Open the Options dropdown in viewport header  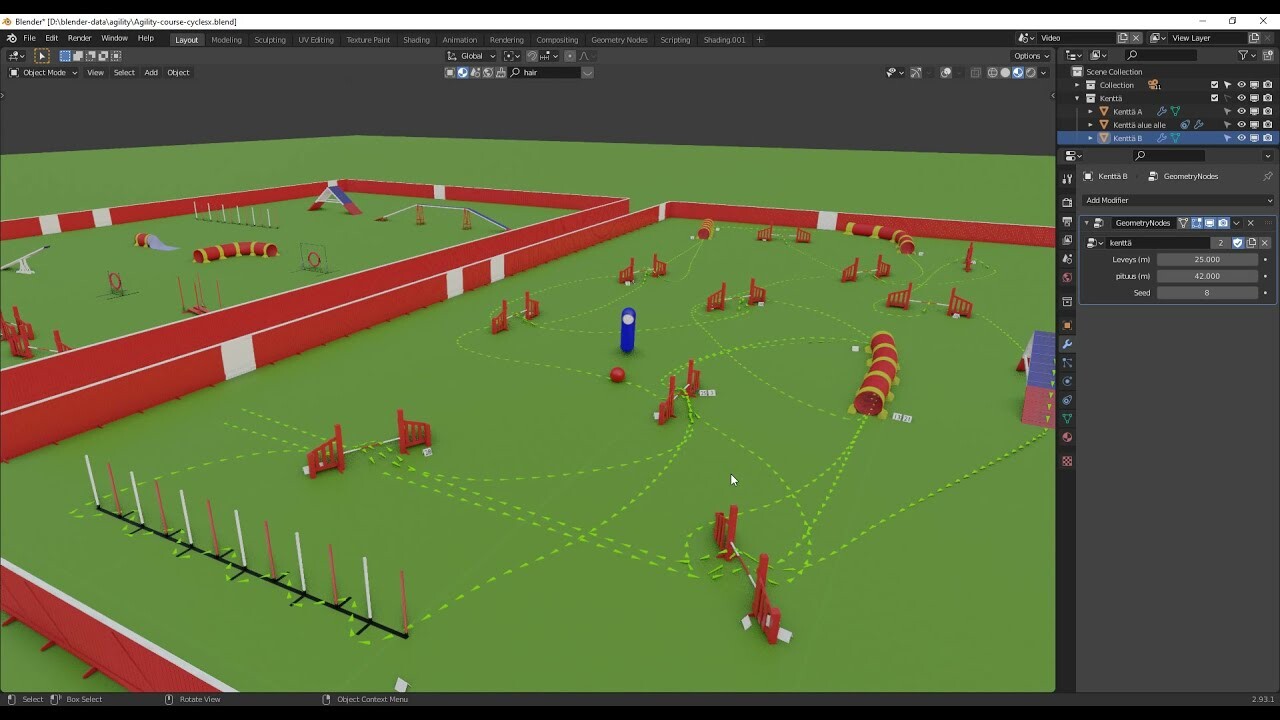pos(1030,56)
